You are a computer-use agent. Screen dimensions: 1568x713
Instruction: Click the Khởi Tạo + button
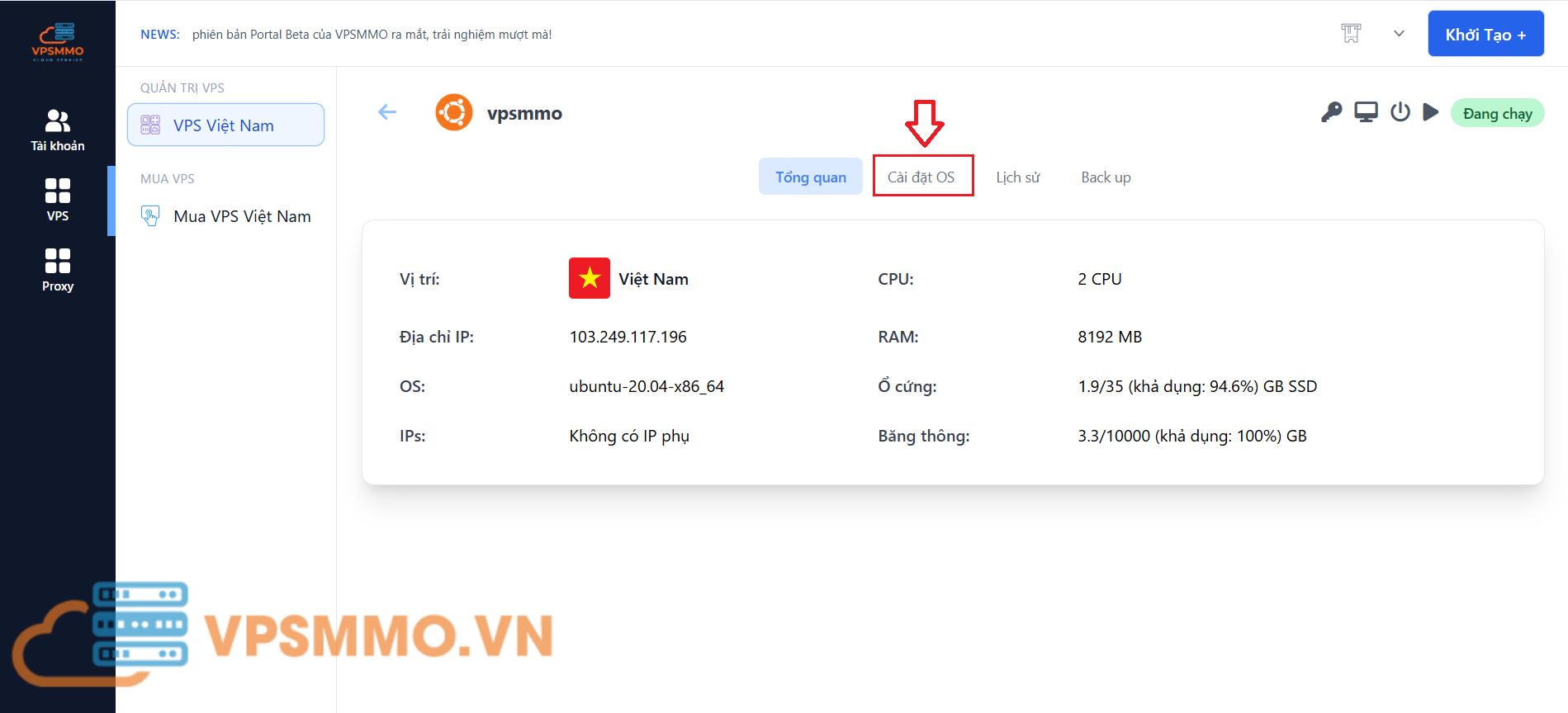pos(1485,35)
